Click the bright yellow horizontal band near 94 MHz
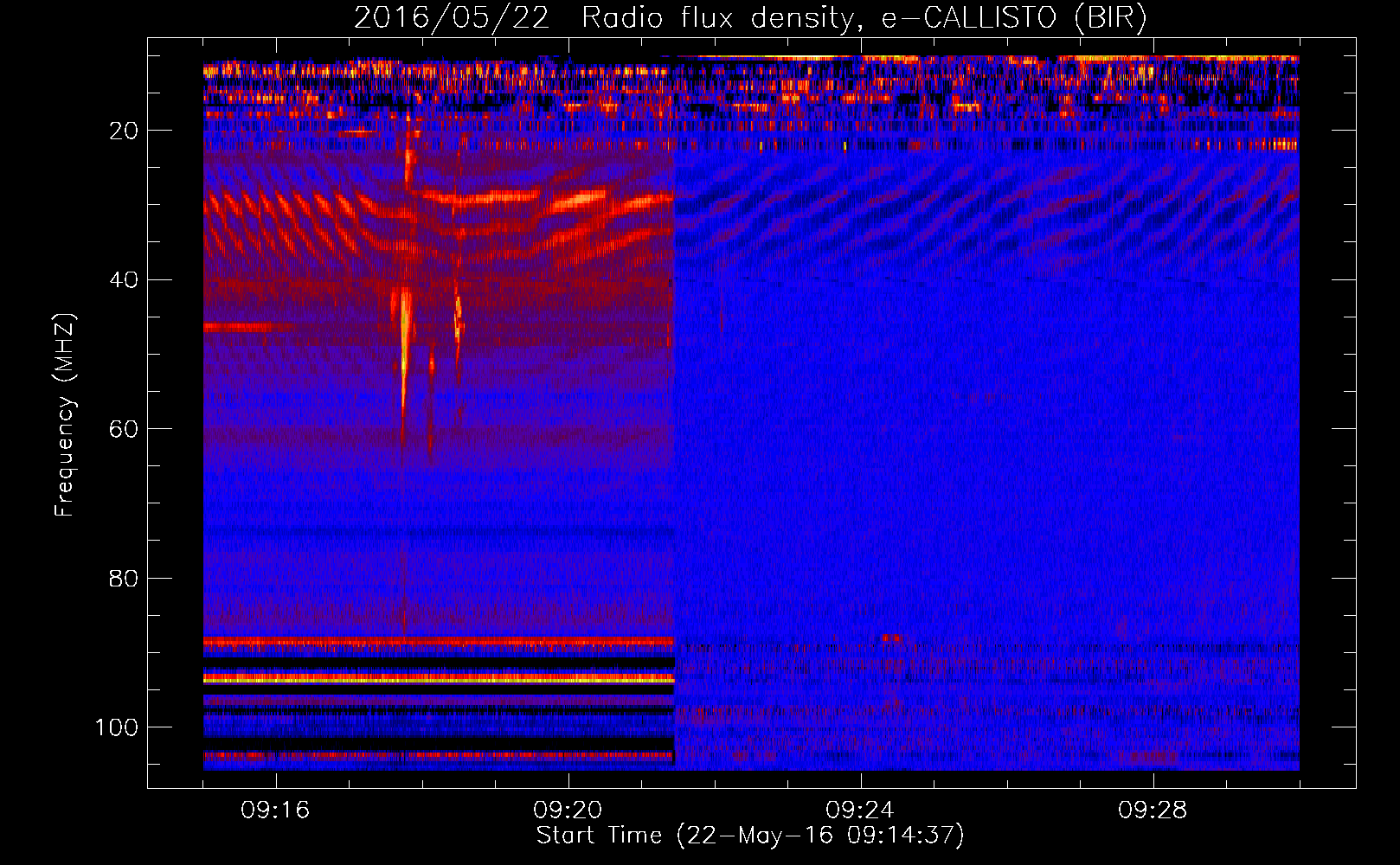The width and height of the screenshot is (1400, 865). pyautogui.click(x=439, y=679)
